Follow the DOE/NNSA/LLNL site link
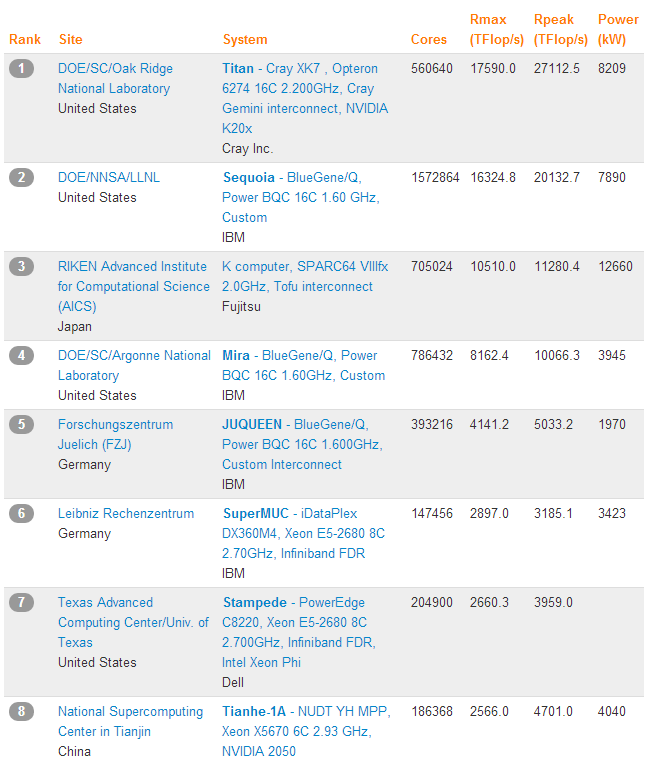 click(x=108, y=177)
